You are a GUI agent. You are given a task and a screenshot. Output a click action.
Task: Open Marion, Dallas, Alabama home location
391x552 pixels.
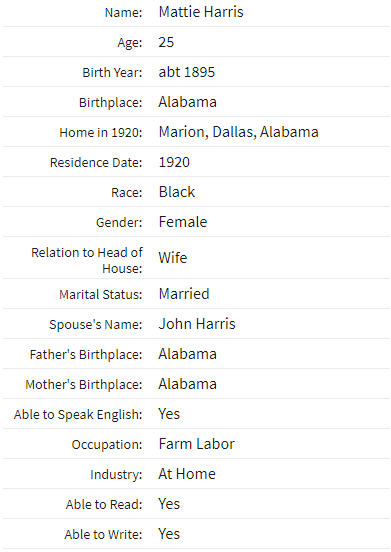coord(239,132)
